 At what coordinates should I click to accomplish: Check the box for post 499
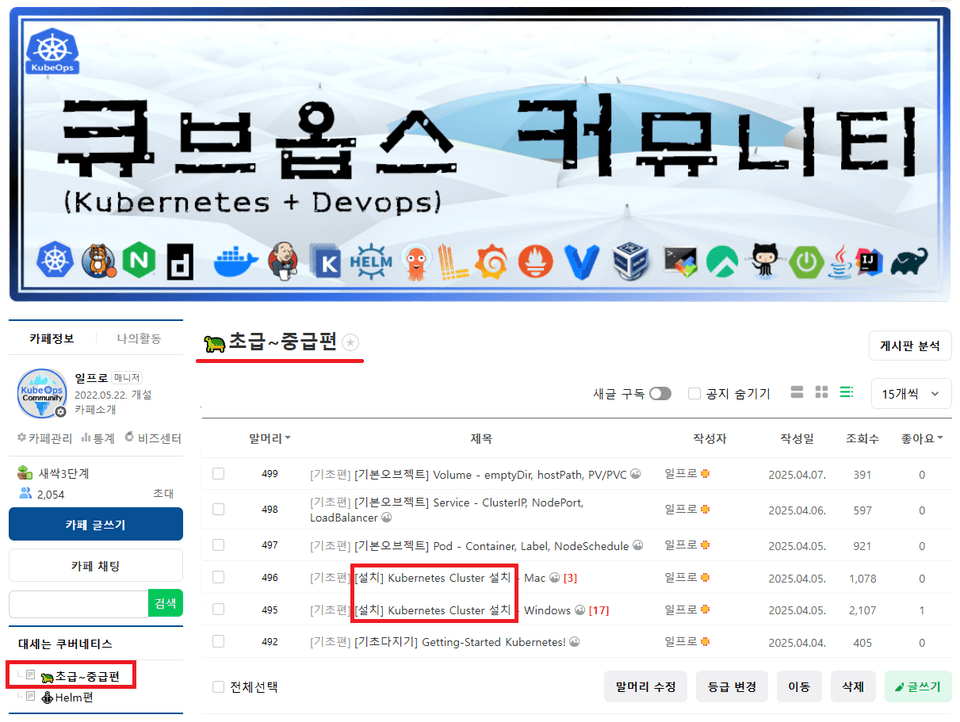(x=218, y=474)
